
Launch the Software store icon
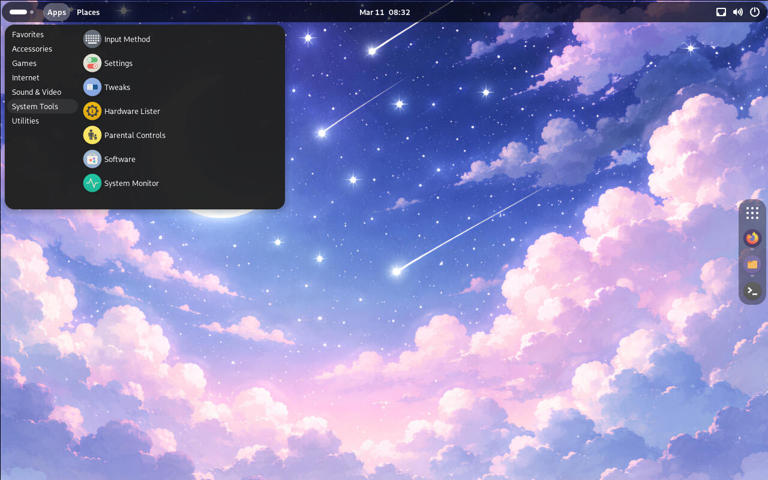pos(92,159)
